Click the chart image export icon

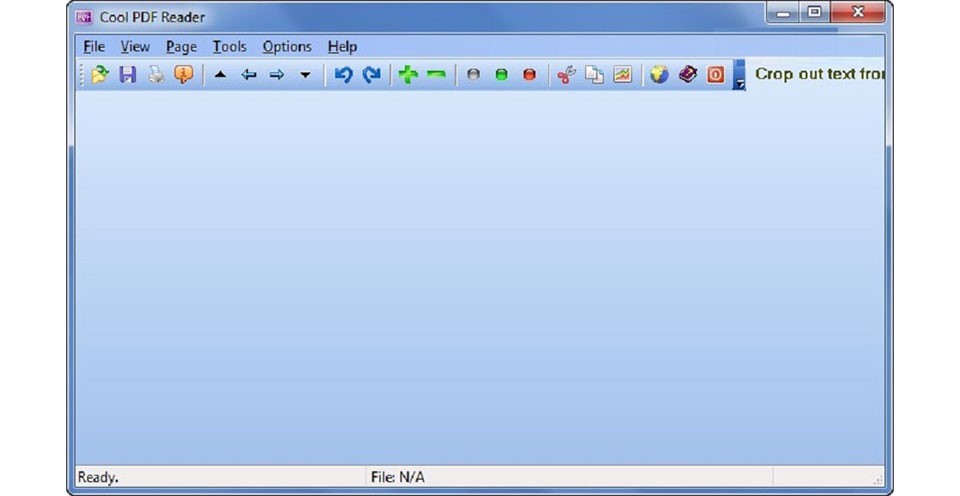623,75
